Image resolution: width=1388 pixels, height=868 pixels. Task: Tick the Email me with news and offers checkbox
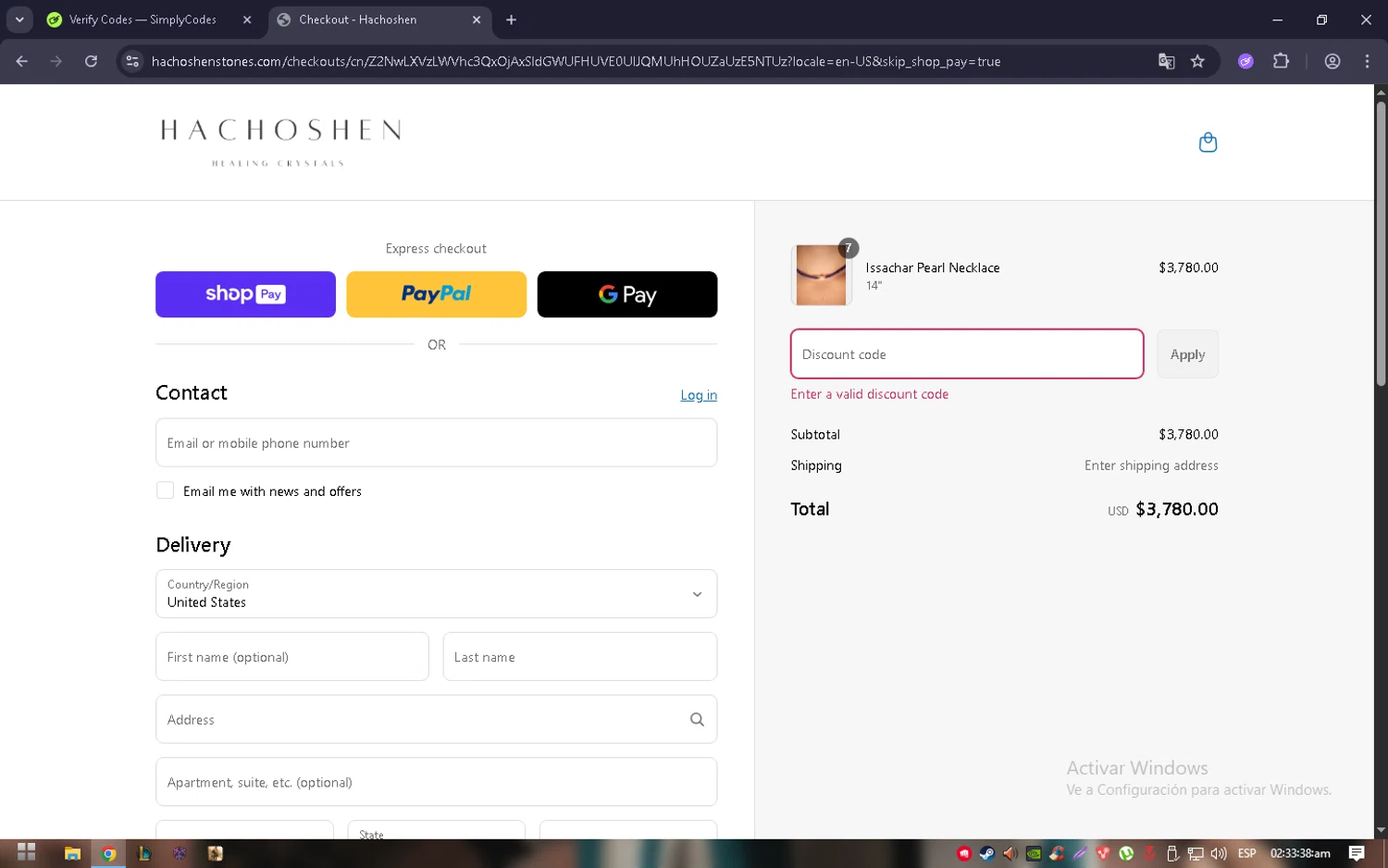click(165, 490)
